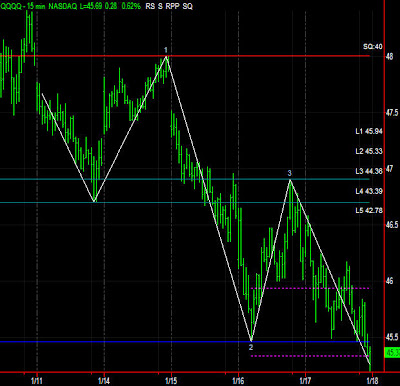
Task: Click the green current price tag
Action: click(x=392, y=352)
